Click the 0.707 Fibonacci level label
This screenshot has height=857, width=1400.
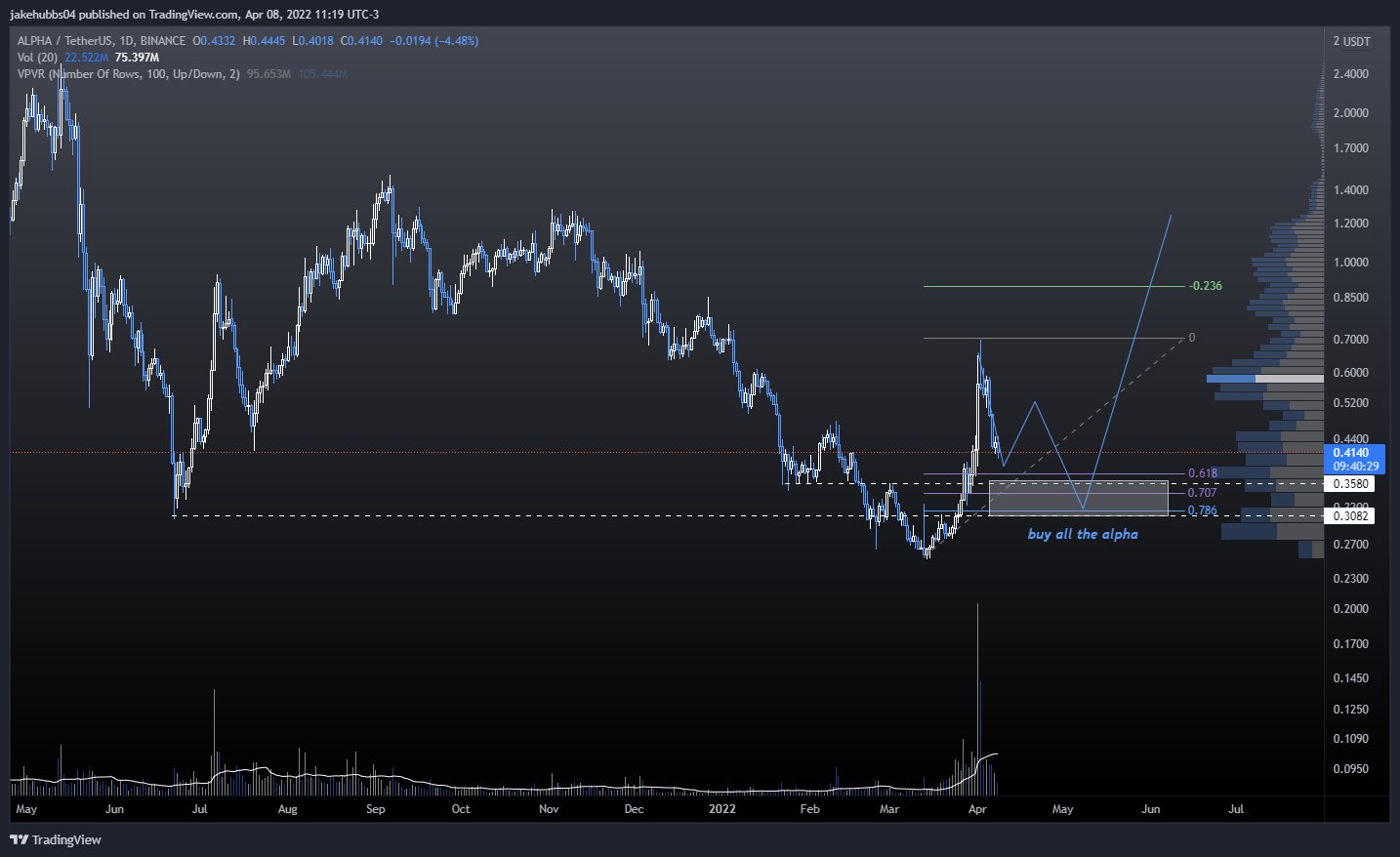[x=1202, y=493]
